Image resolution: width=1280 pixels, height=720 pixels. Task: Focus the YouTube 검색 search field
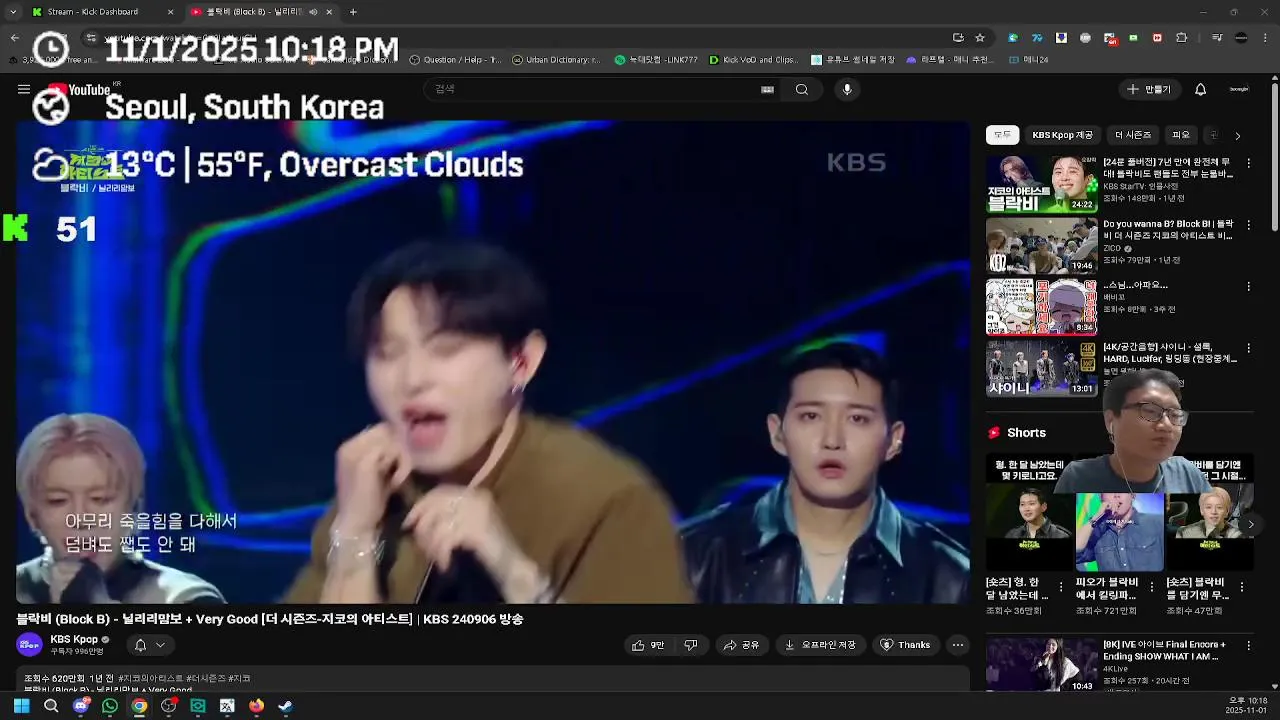[600, 89]
